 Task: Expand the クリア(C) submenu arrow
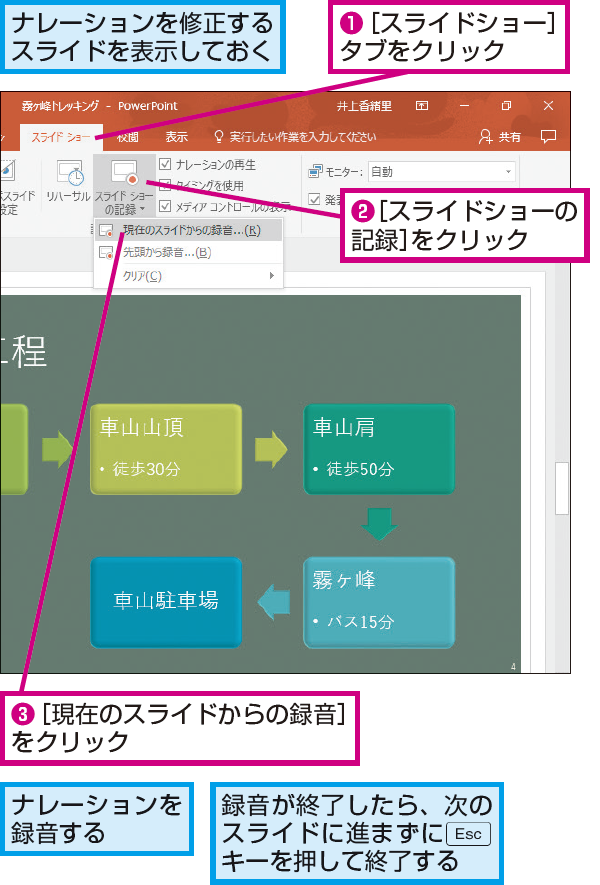[272, 275]
